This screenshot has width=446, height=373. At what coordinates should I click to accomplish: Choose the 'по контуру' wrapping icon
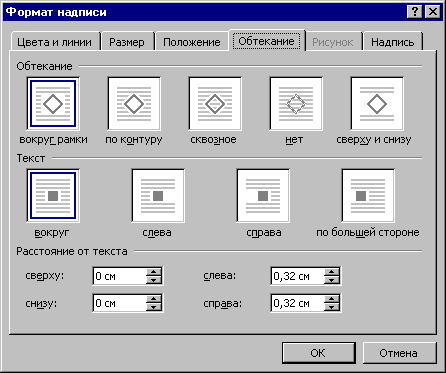point(134,104)
